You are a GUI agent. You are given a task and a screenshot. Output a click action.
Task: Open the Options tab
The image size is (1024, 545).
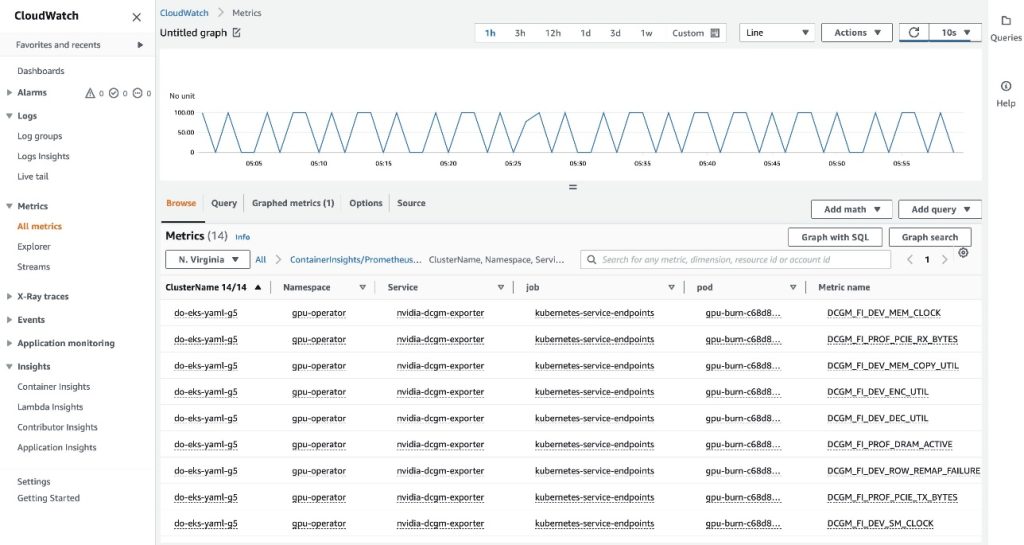tap(366, 203)
